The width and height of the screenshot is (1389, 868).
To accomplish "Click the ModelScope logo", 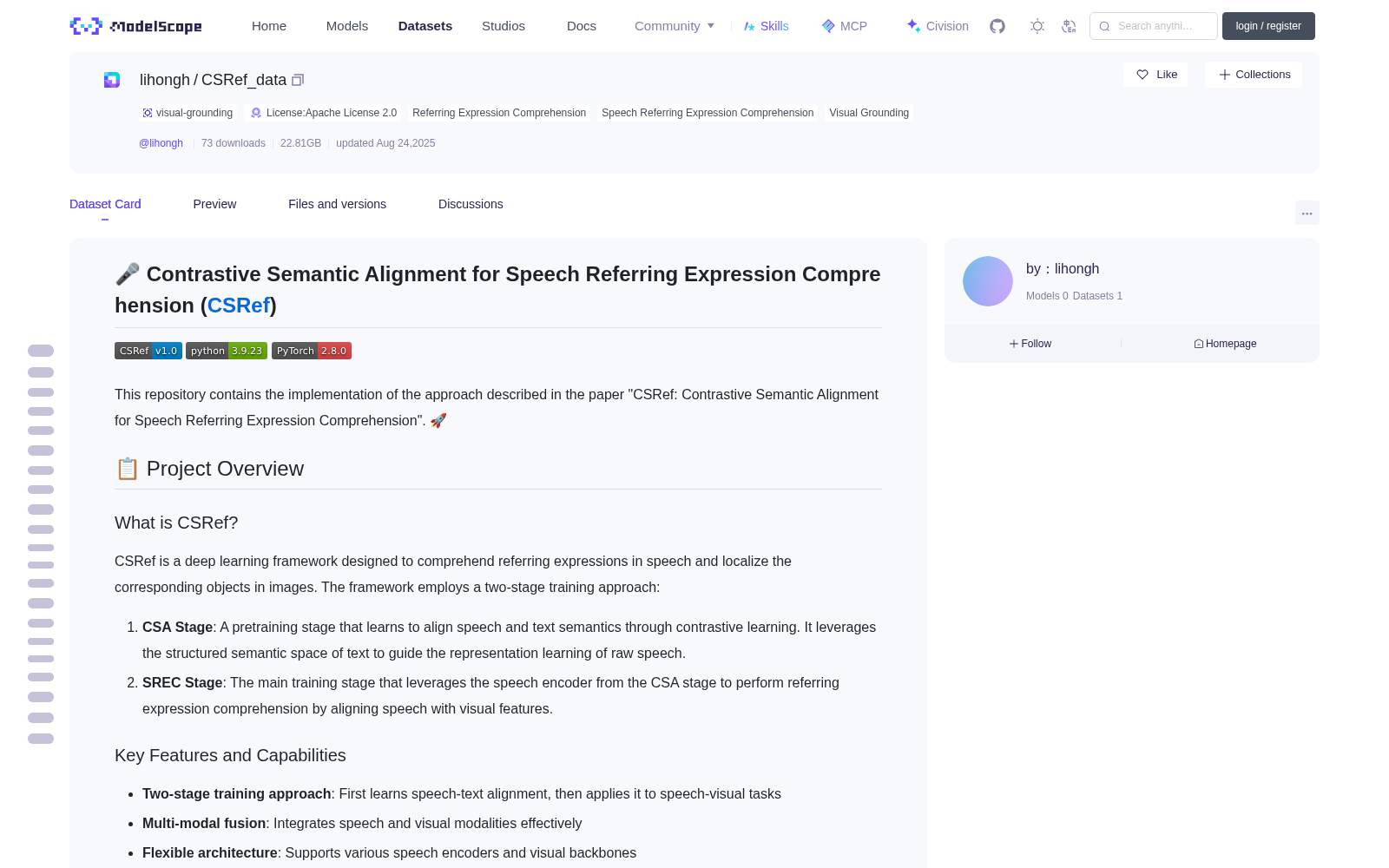I will [136, 26].
